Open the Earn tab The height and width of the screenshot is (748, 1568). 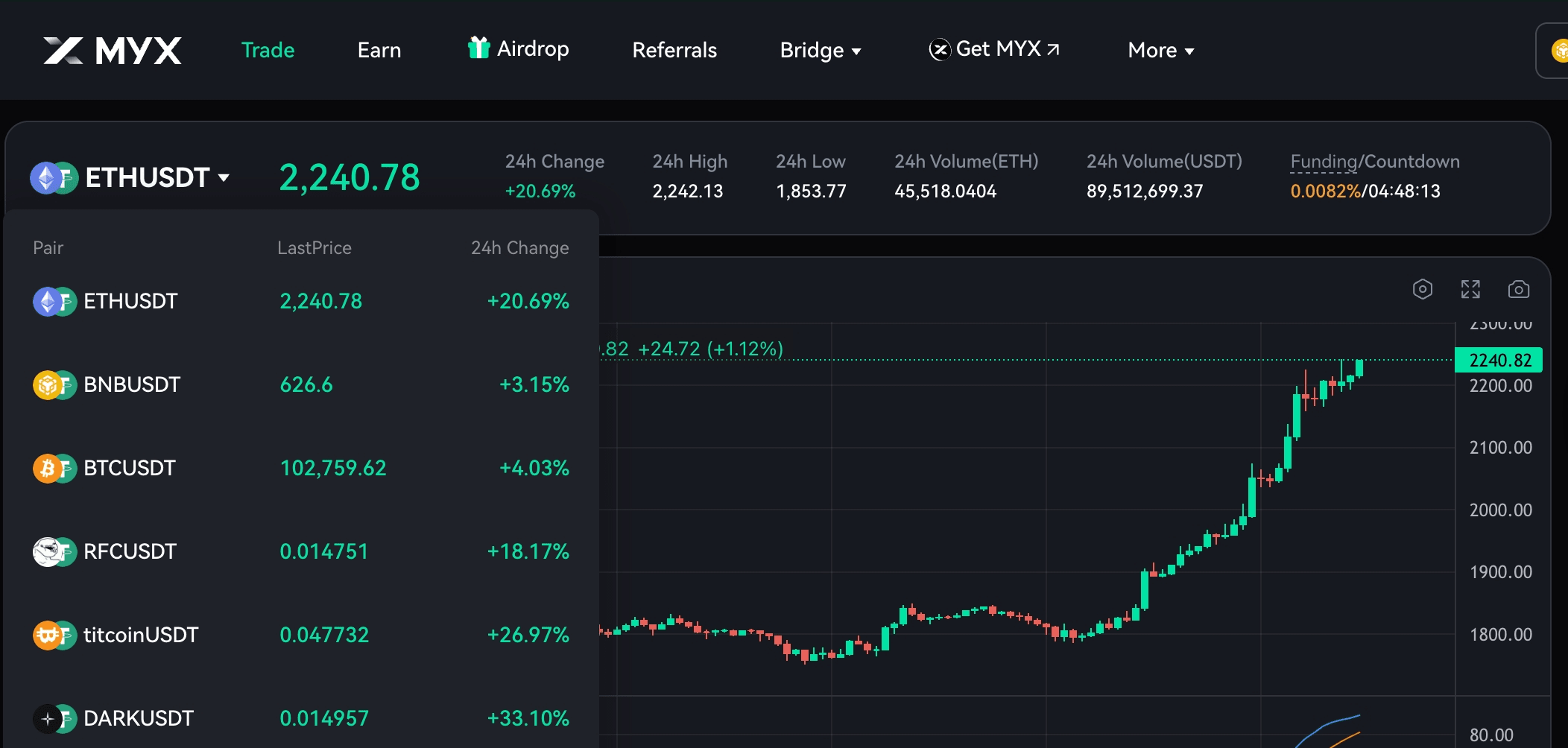point(379,50)
